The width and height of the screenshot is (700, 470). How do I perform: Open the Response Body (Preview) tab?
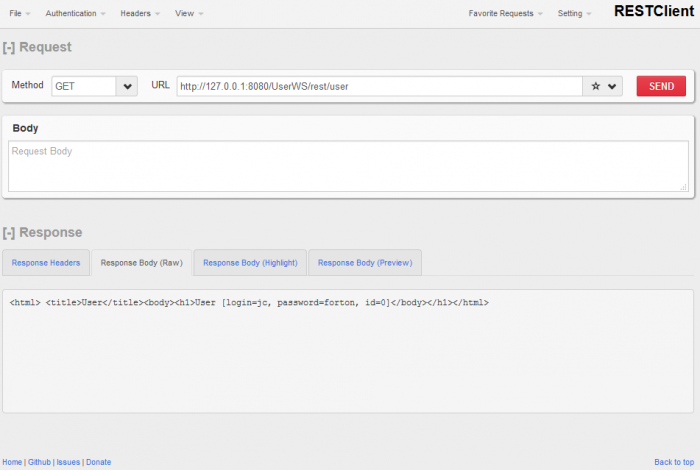click(365, 263)
